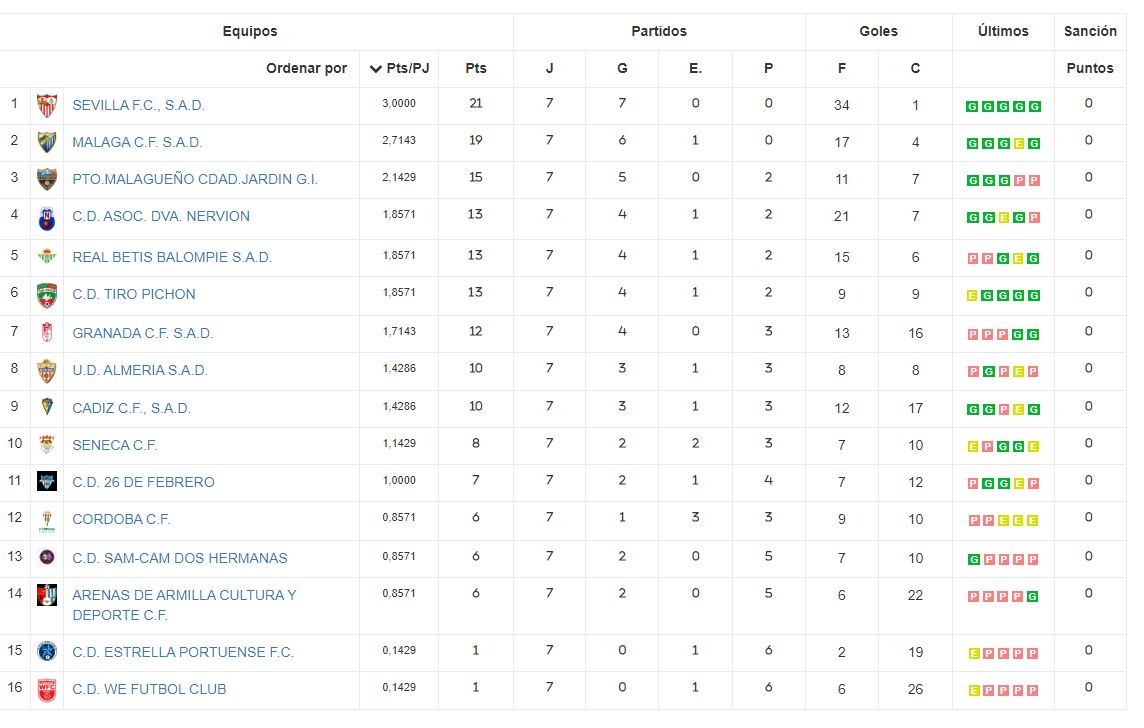Sort by G wins column header

[x=622, y=69]
